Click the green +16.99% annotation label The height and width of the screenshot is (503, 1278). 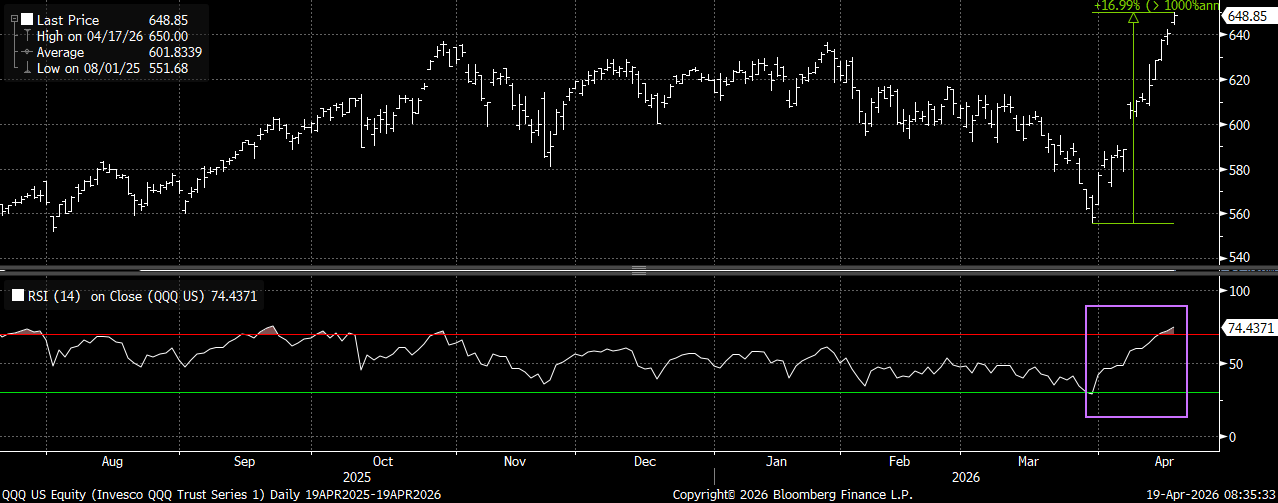(x=1156, y=6)
